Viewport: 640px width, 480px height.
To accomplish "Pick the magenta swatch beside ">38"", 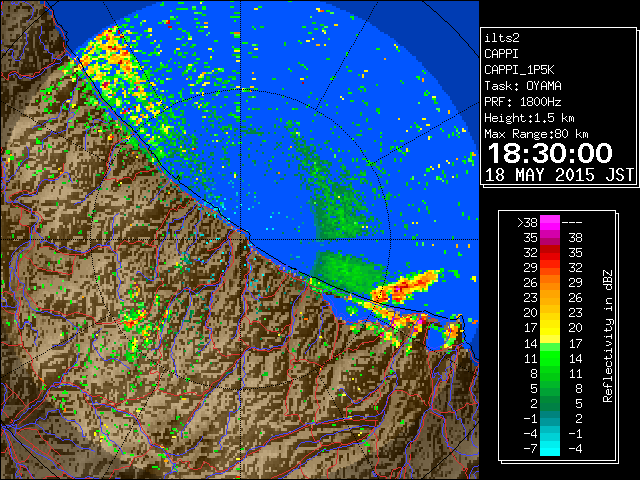I will pos(550,223).
